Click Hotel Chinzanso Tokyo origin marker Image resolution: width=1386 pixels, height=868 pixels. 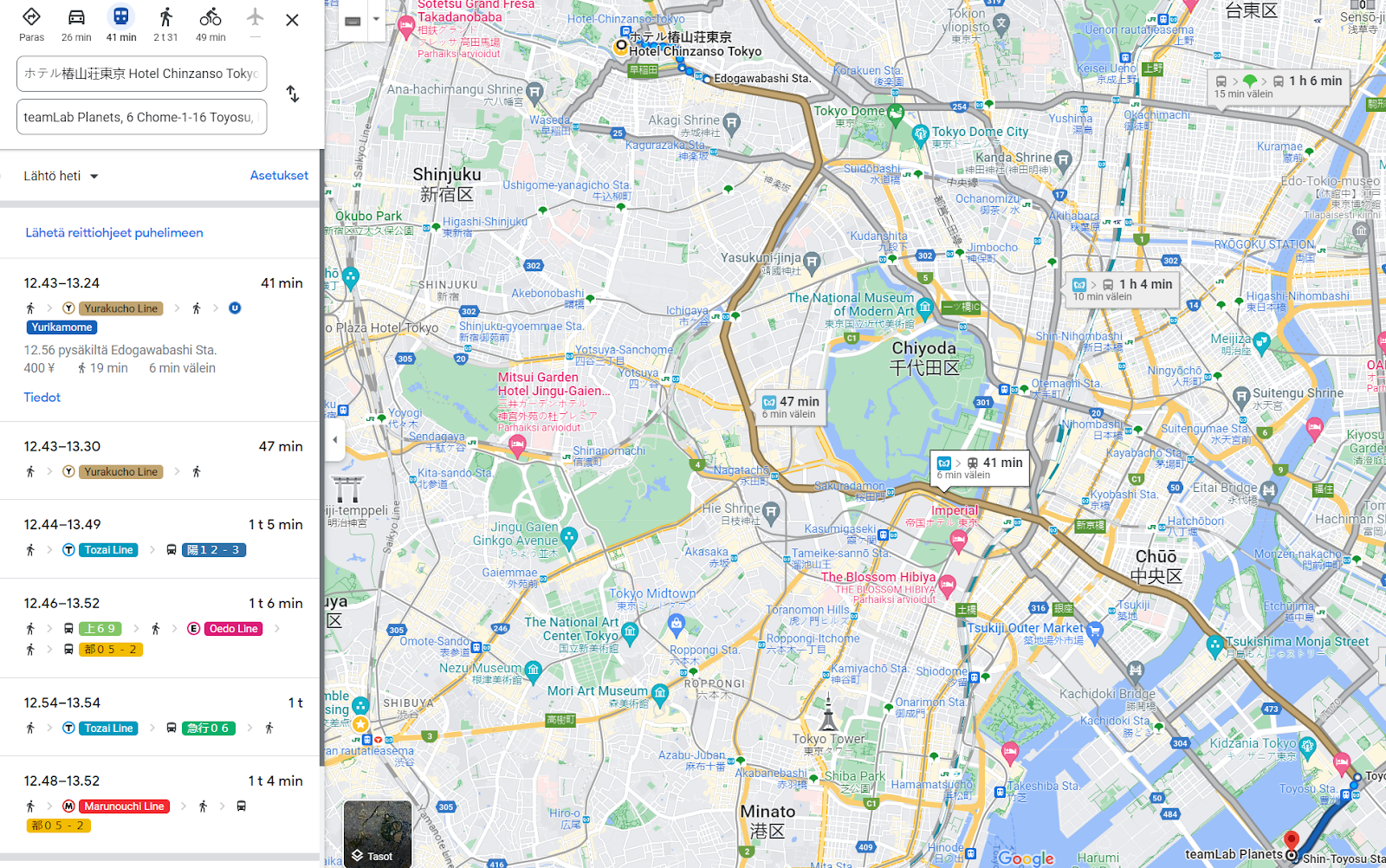pyautogui.click(x=621, y=46)
